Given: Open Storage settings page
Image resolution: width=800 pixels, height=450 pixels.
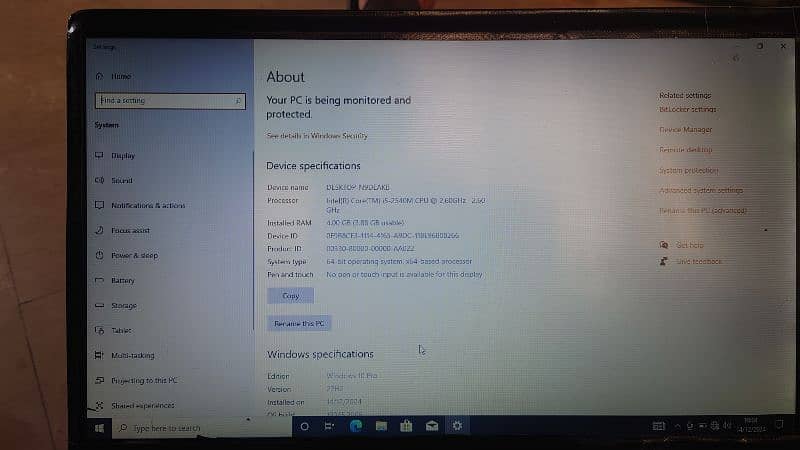Looking at the screenshot, I should (x=123, y=306).
